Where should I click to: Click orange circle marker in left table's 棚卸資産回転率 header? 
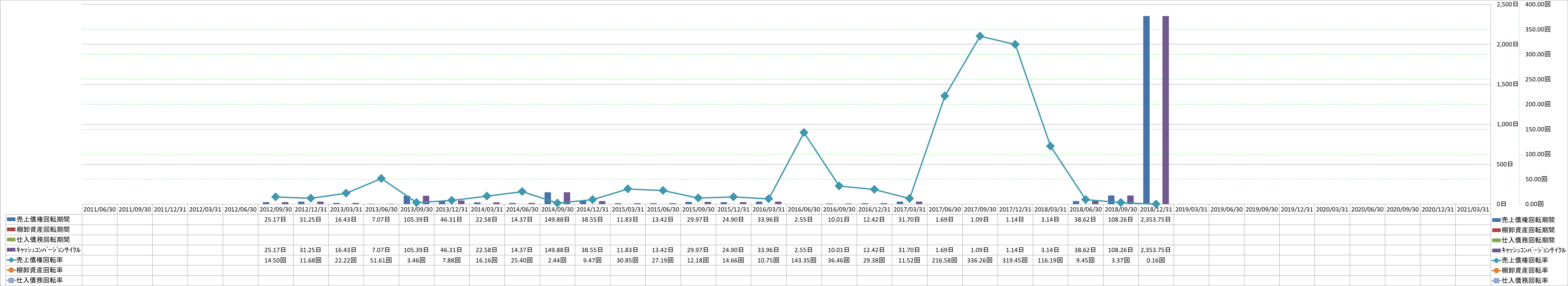click(11, 270)
